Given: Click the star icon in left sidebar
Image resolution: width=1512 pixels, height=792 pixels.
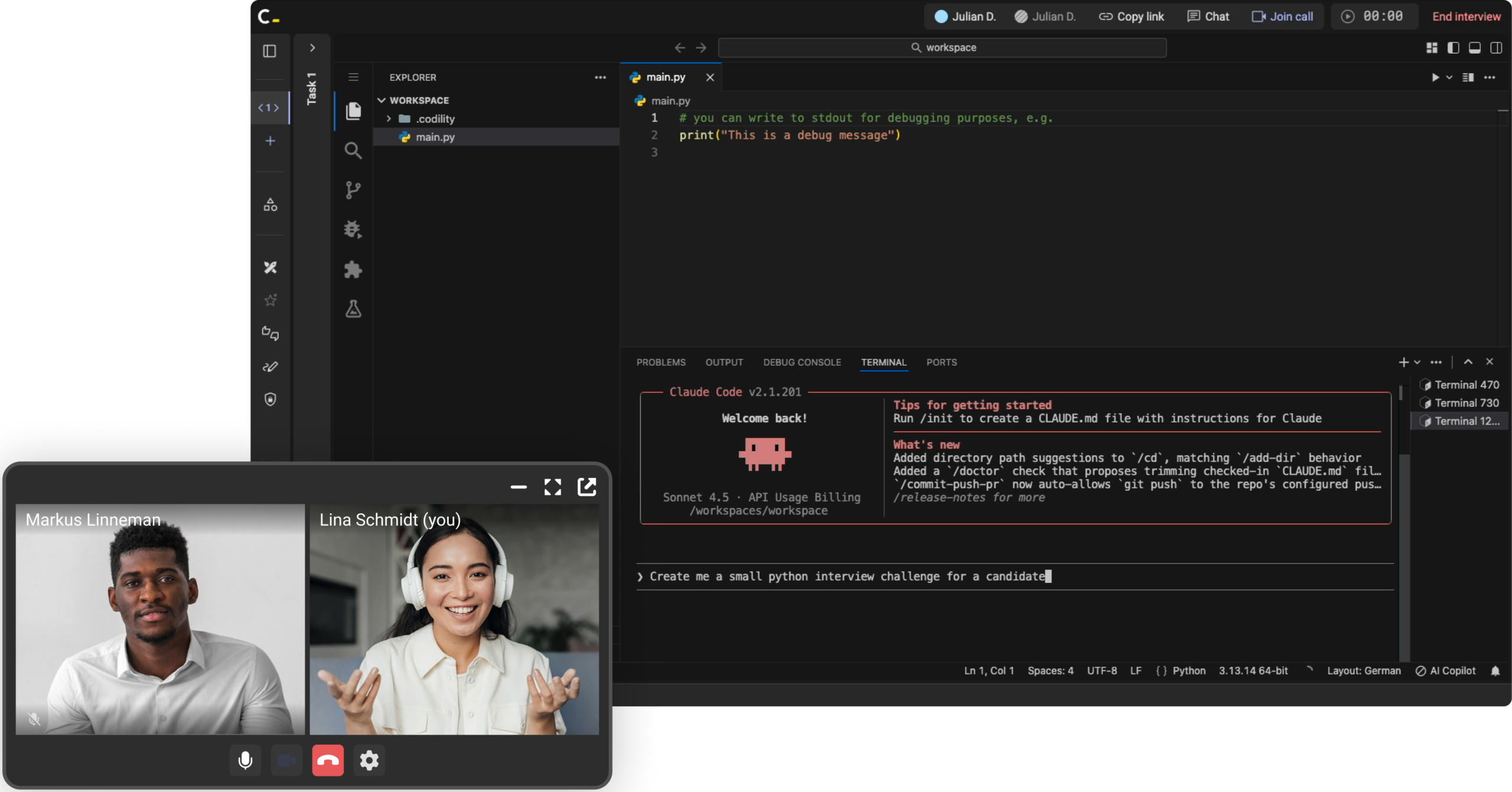Looking at the screenshot, I should [271, 300].
